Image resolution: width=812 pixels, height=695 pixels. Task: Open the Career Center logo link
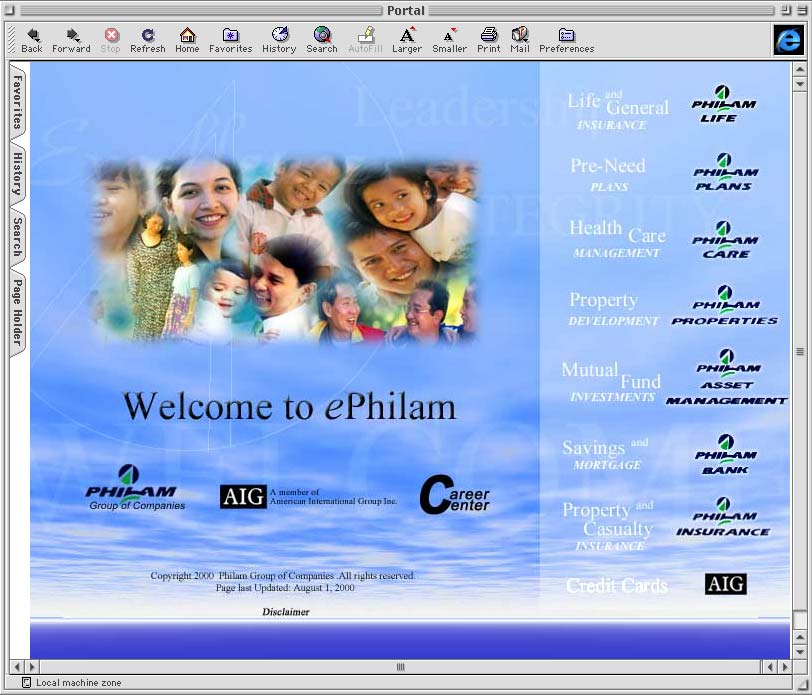click(x=454, y=495)
